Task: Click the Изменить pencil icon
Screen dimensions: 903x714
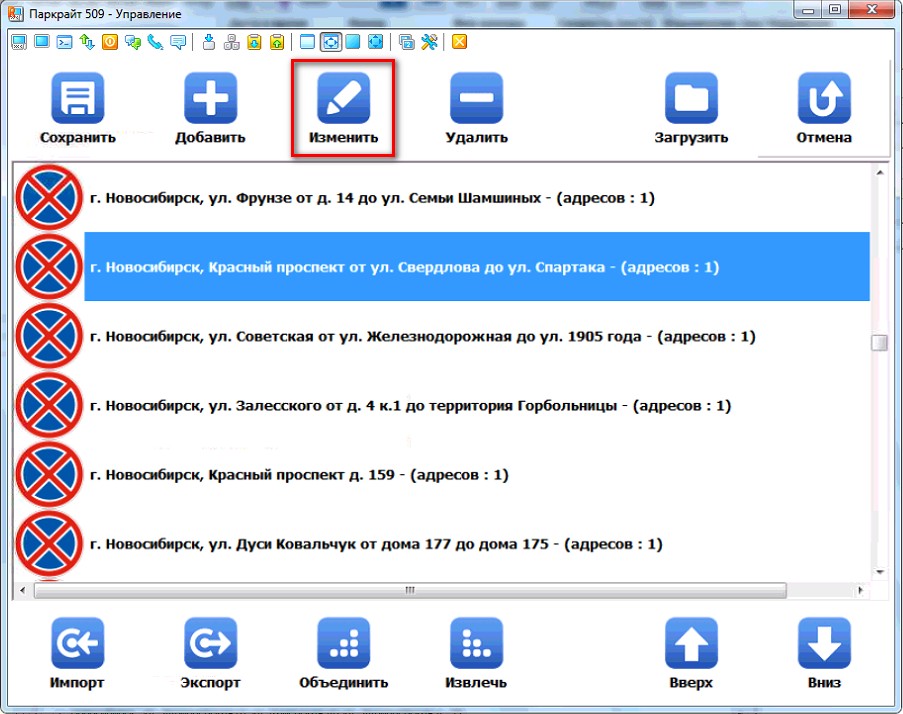Action: click(343, 99)
